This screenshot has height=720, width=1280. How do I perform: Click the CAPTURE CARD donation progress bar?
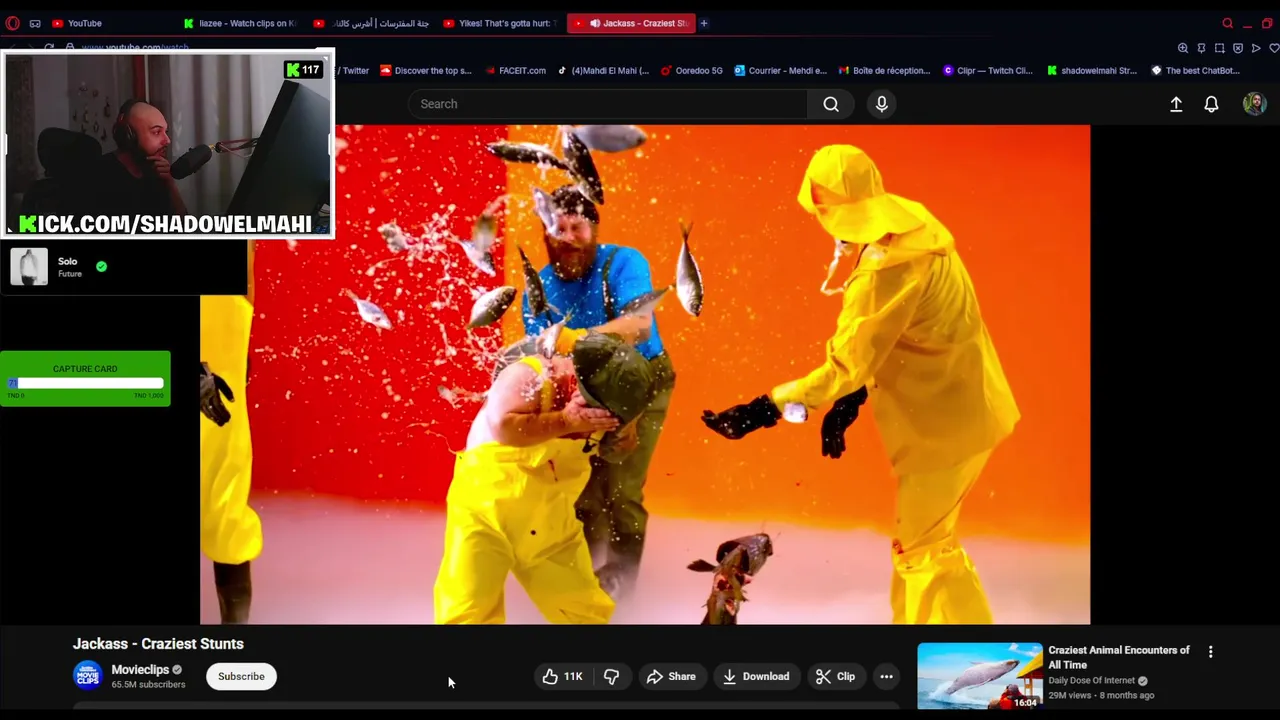[85, 383]
